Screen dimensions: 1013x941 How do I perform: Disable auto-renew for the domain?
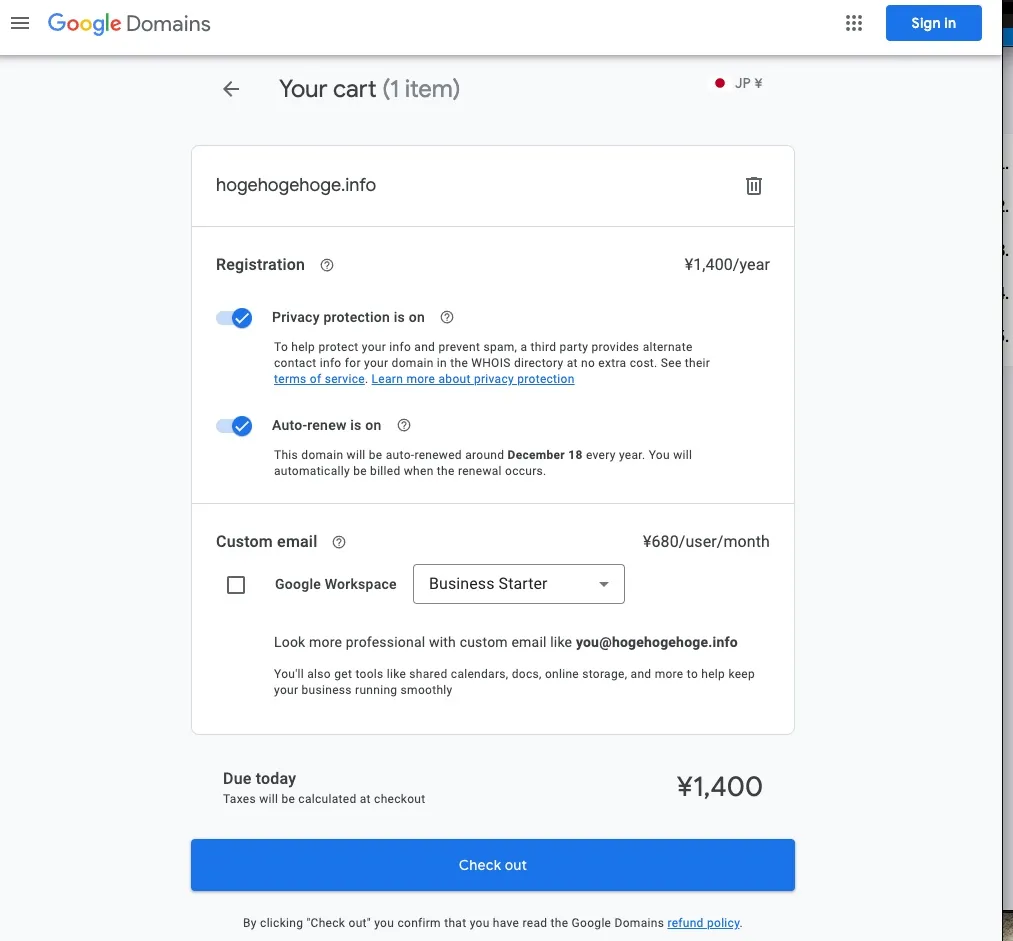[x=234, y=425]
